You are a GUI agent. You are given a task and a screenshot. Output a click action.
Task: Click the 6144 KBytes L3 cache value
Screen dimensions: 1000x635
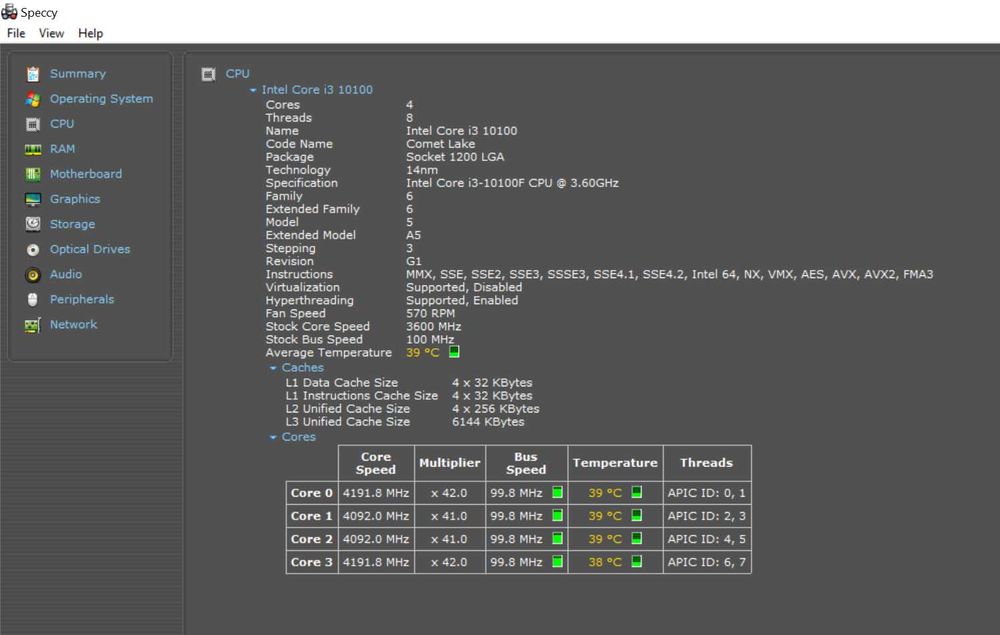tap(488, 422)
